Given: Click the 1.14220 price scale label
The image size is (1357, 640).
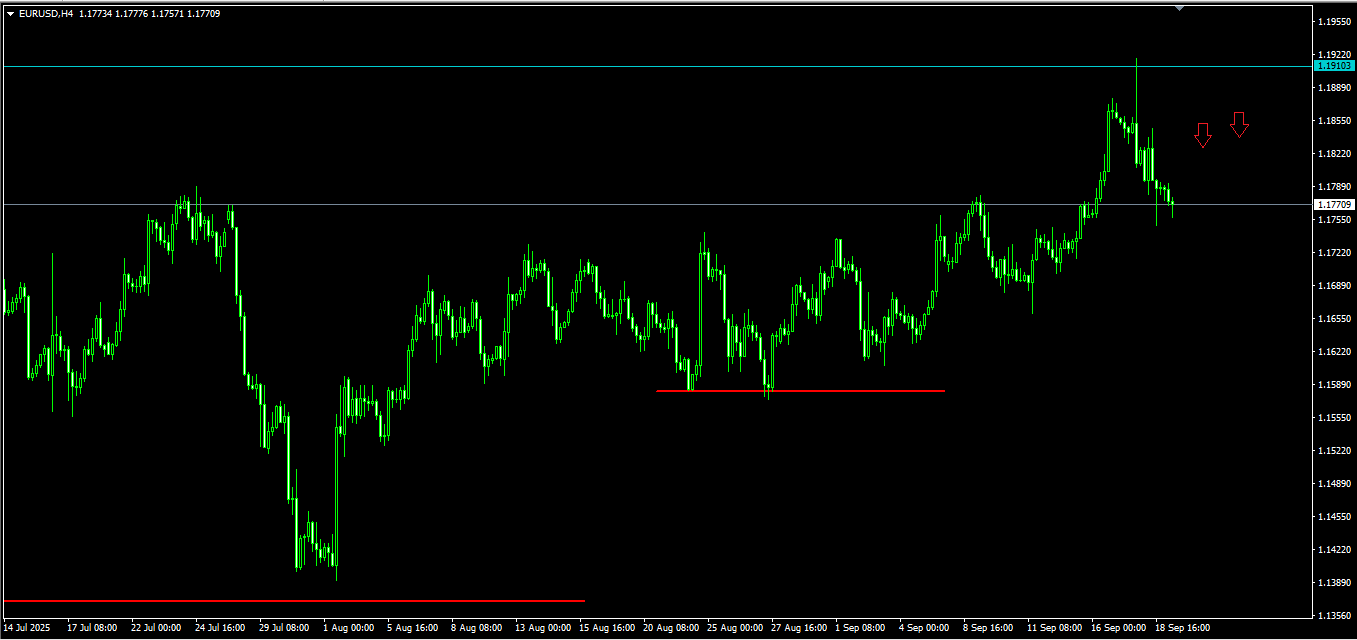Looking at the screenshot, I should pos(1334,549).
